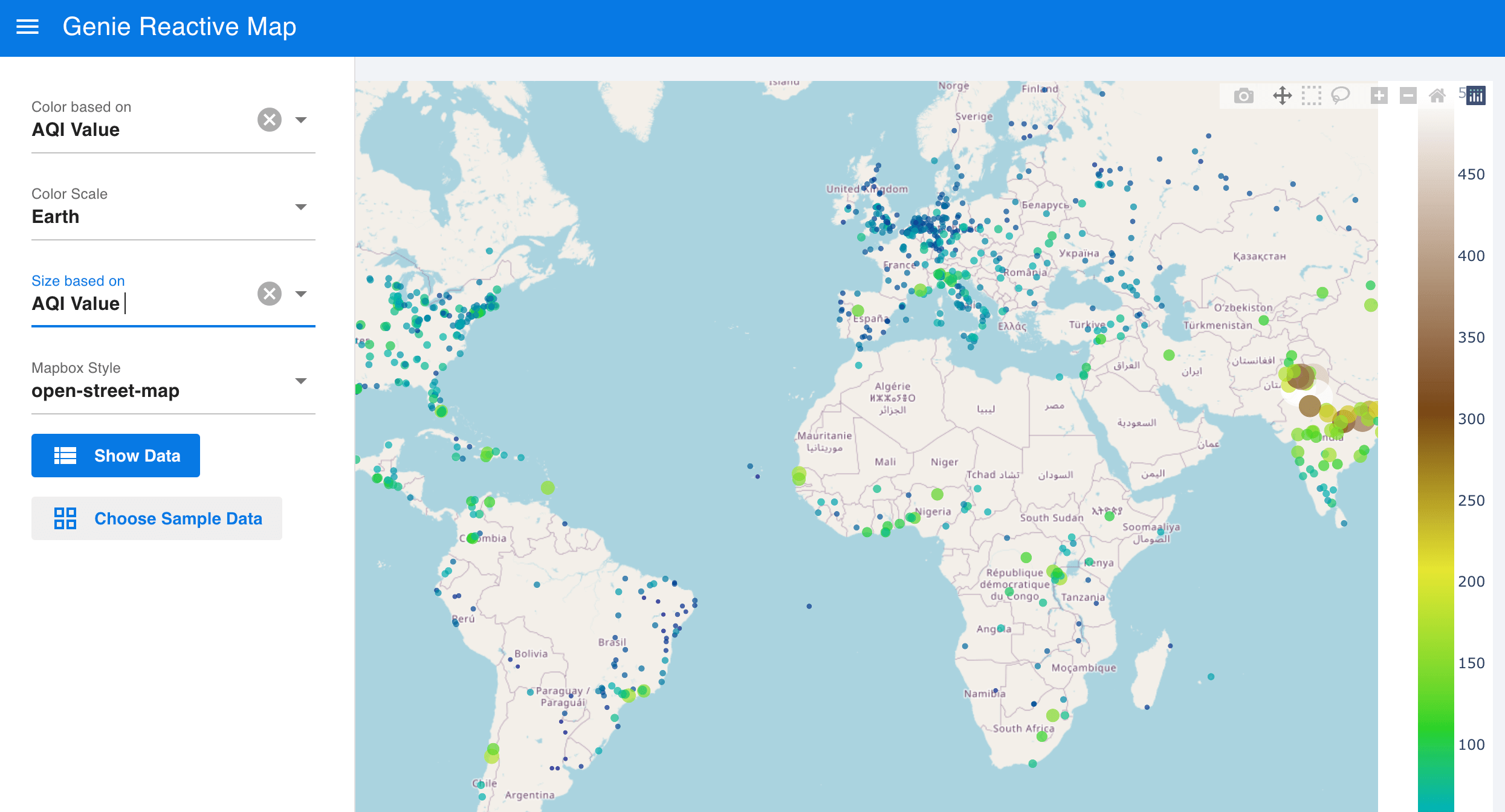Expand the Color based on dropdown
1505x812 pixels.
(301, 120)
